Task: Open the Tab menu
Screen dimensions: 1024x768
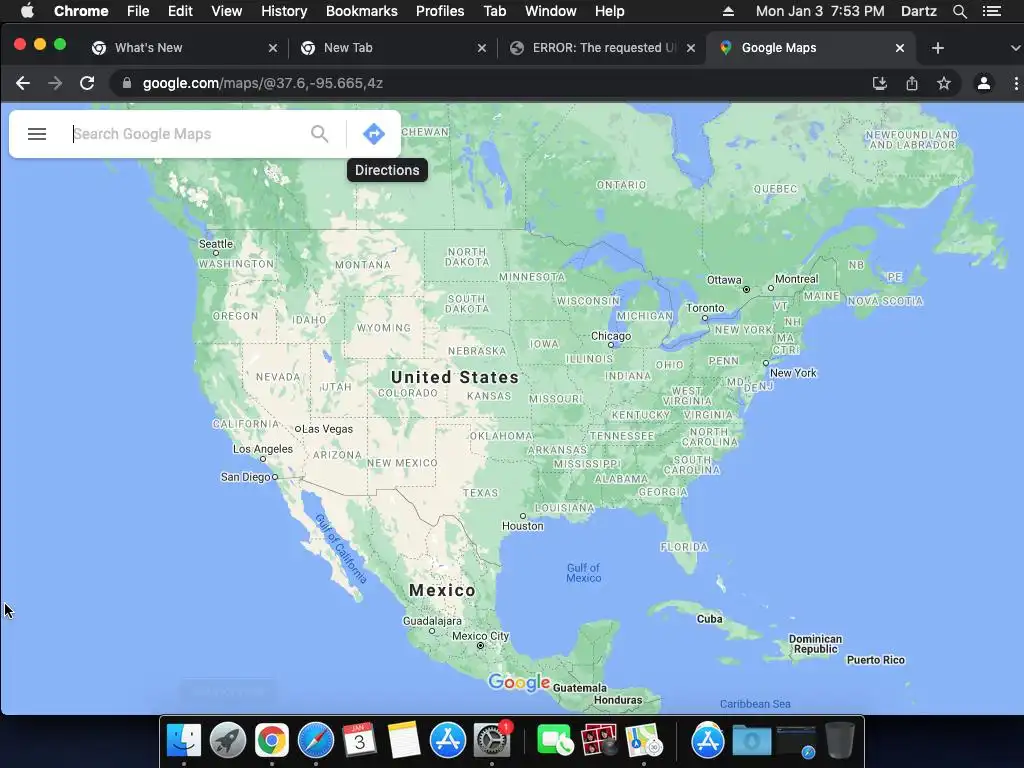Action: point(494,11)
